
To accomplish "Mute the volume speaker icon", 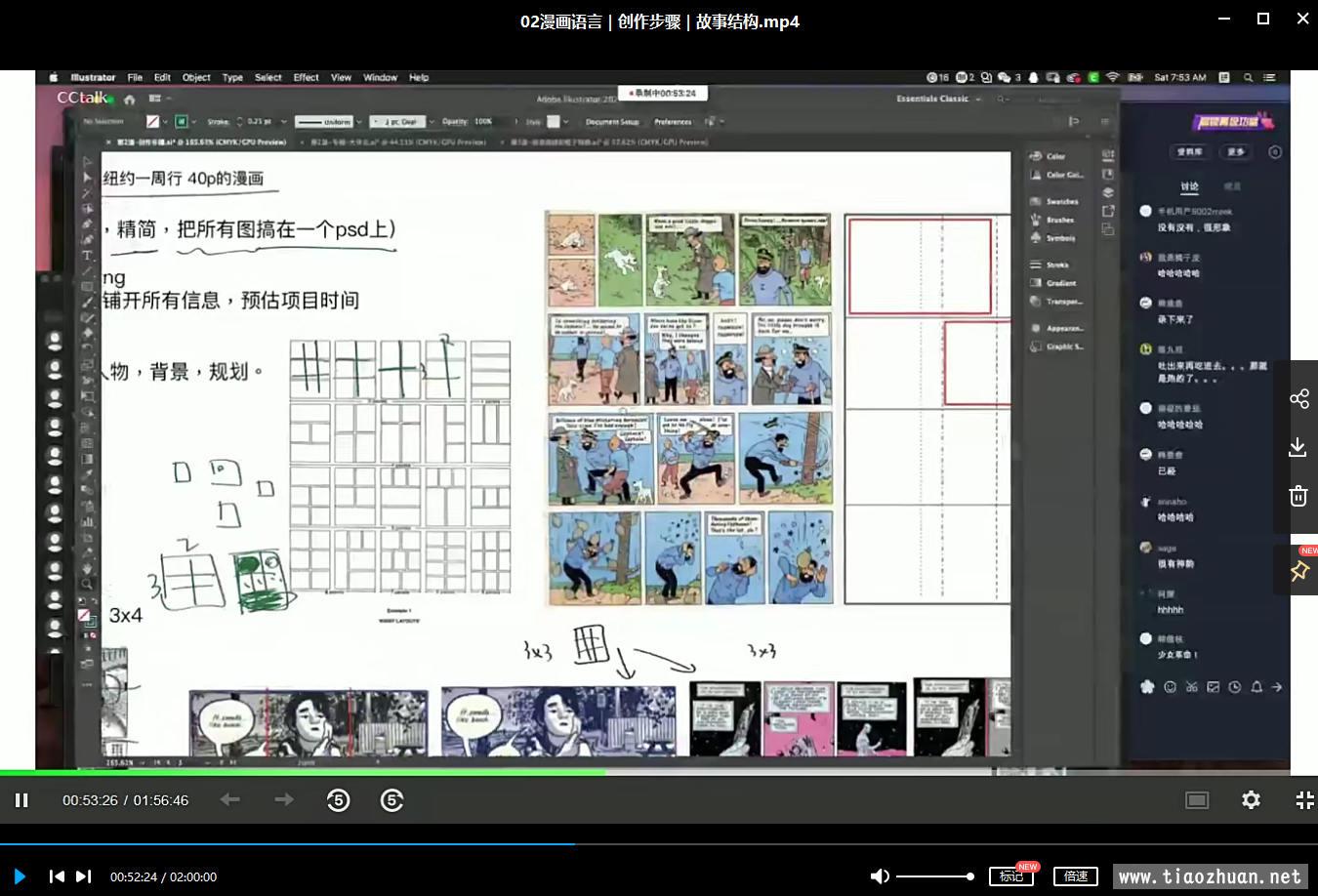I will [x=879, y=876].
